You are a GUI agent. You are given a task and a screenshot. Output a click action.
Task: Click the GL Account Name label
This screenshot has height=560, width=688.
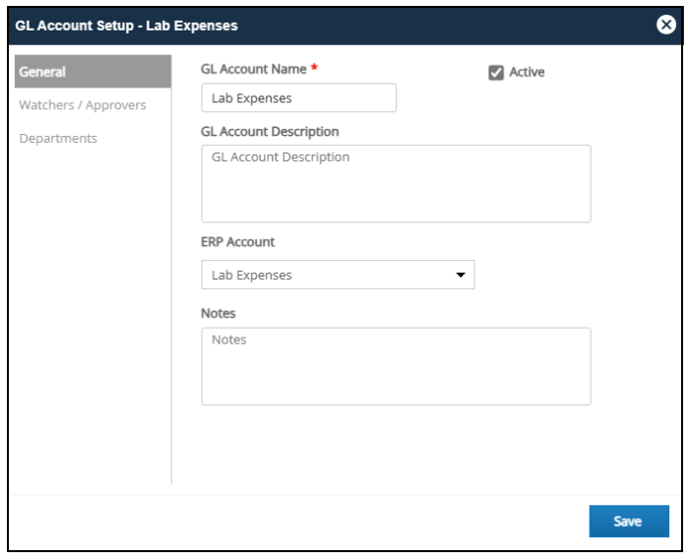[254, 69]
